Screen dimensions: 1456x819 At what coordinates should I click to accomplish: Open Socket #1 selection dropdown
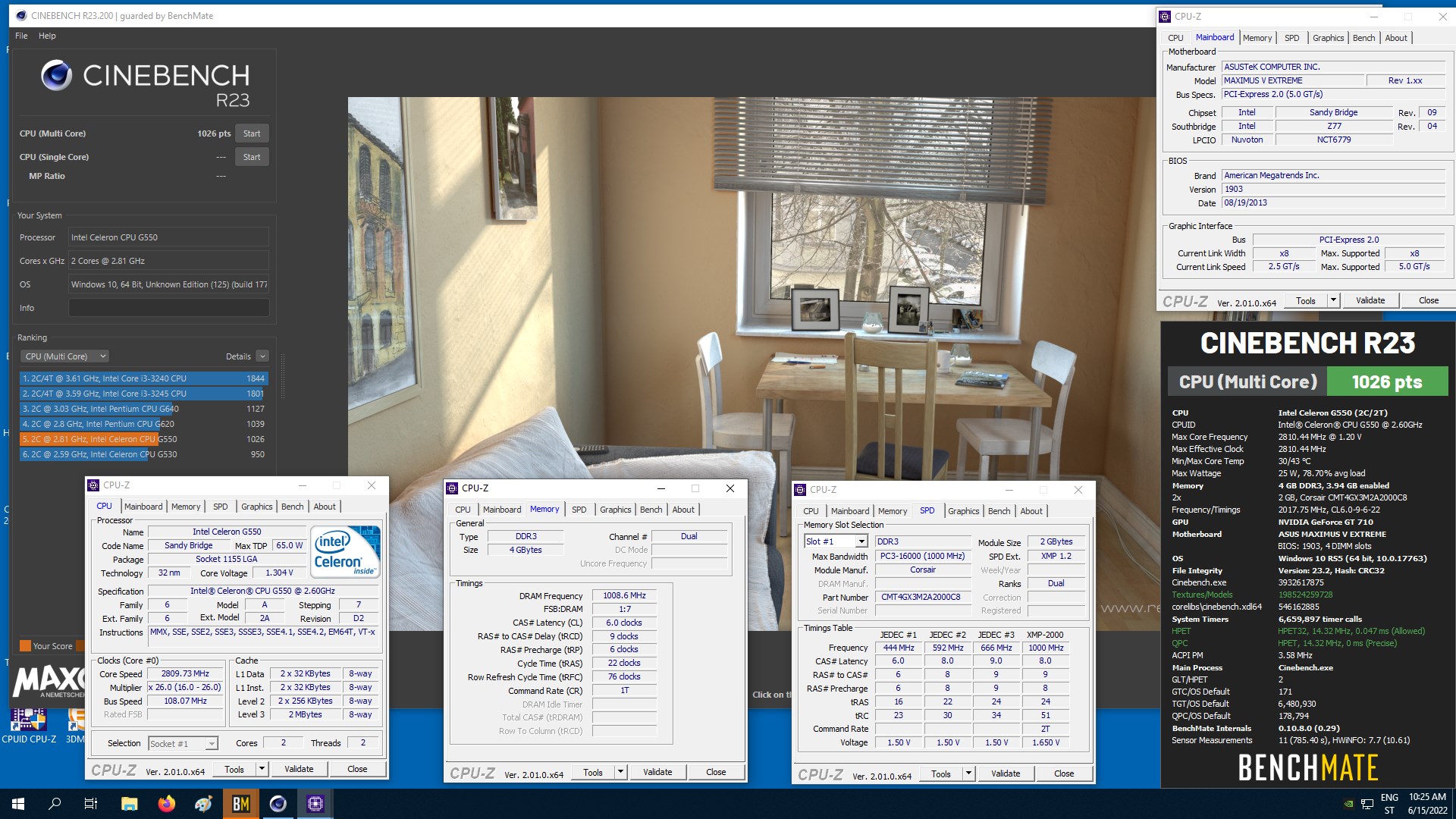point(183,744)
